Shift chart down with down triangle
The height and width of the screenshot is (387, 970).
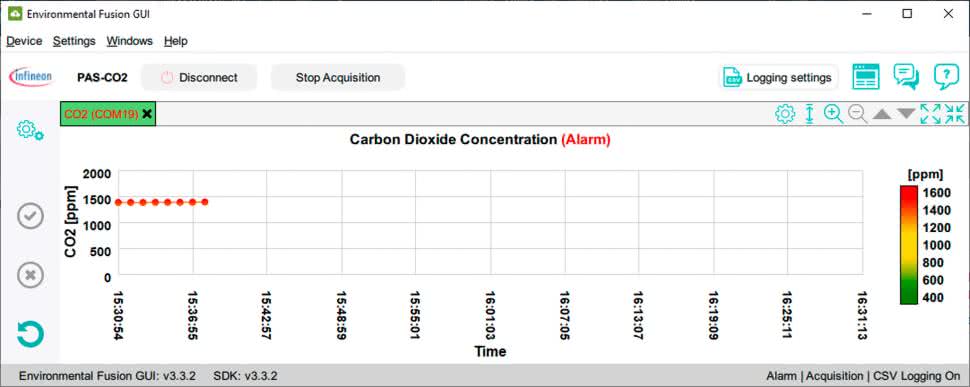pyautogui.click(x=906, y=114)
